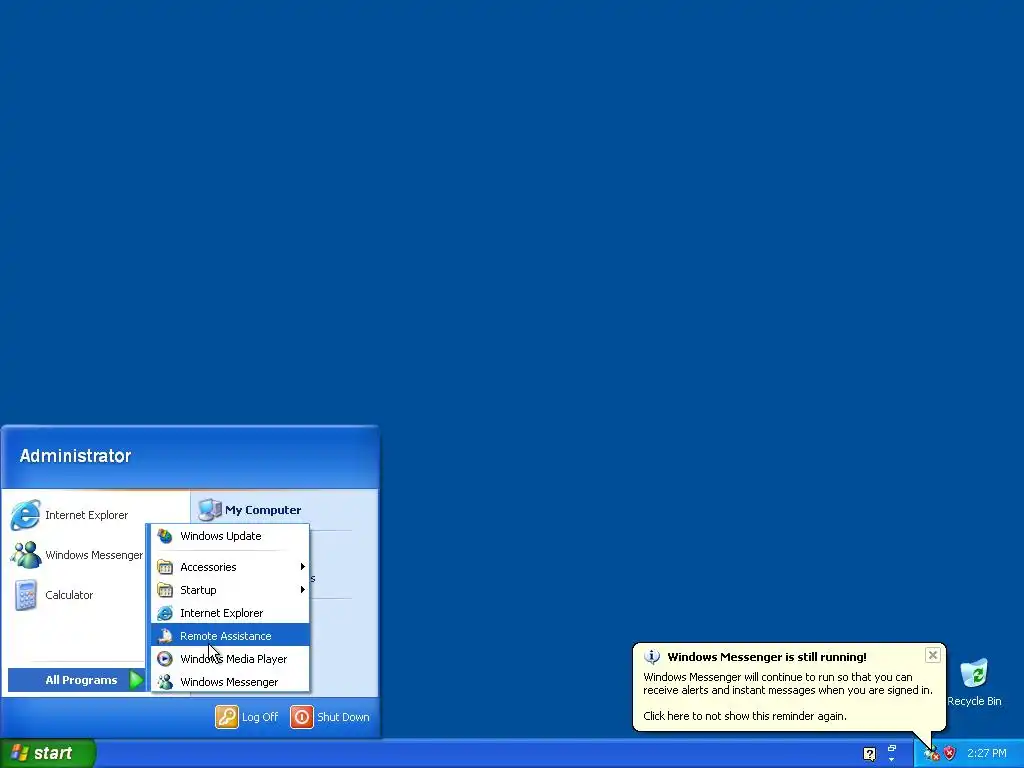
Task: Click the All Programs green arrow entry
Action: [77, 680]
